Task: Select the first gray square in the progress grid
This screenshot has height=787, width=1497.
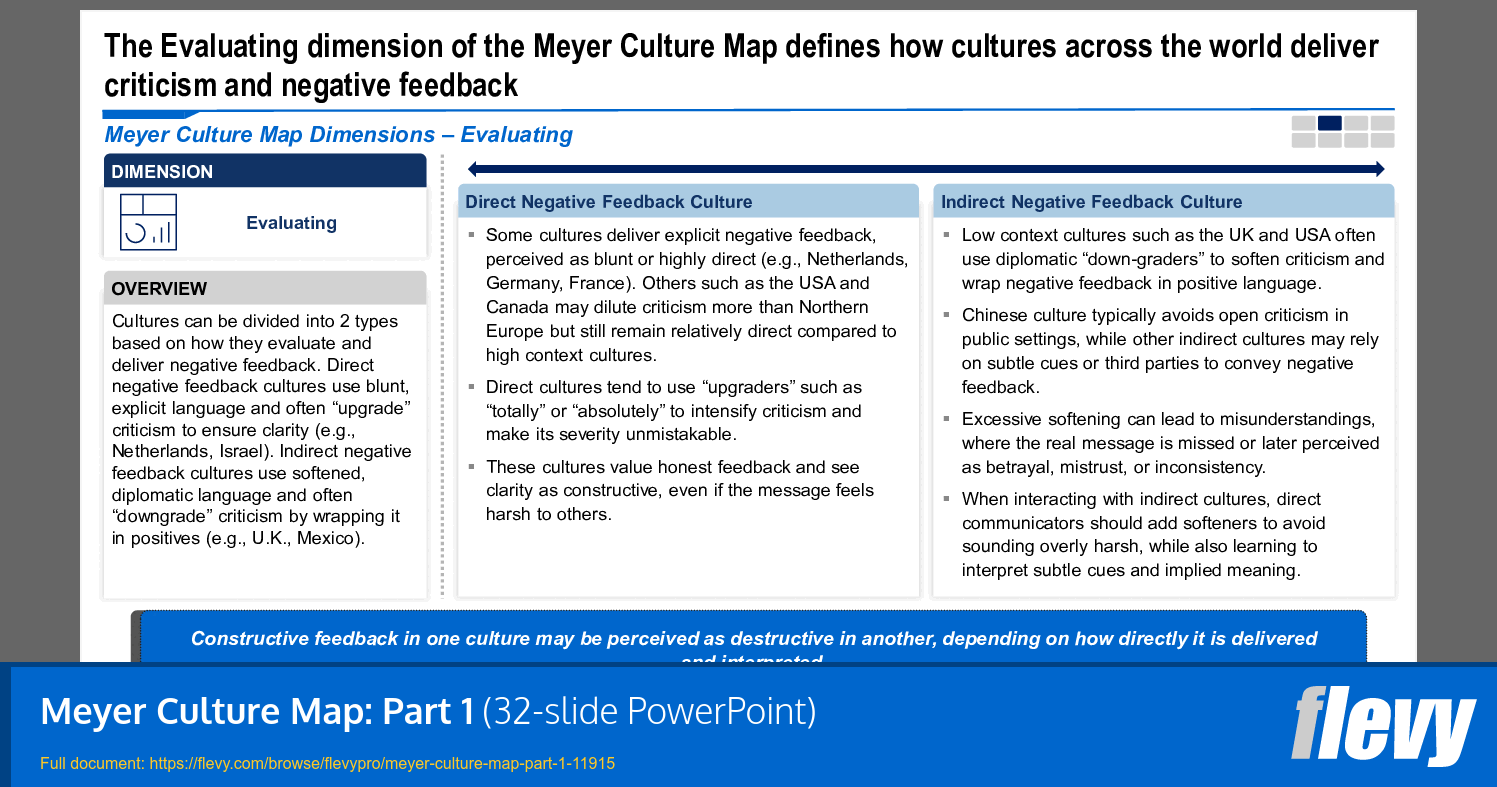Action: coord(1307,123)
